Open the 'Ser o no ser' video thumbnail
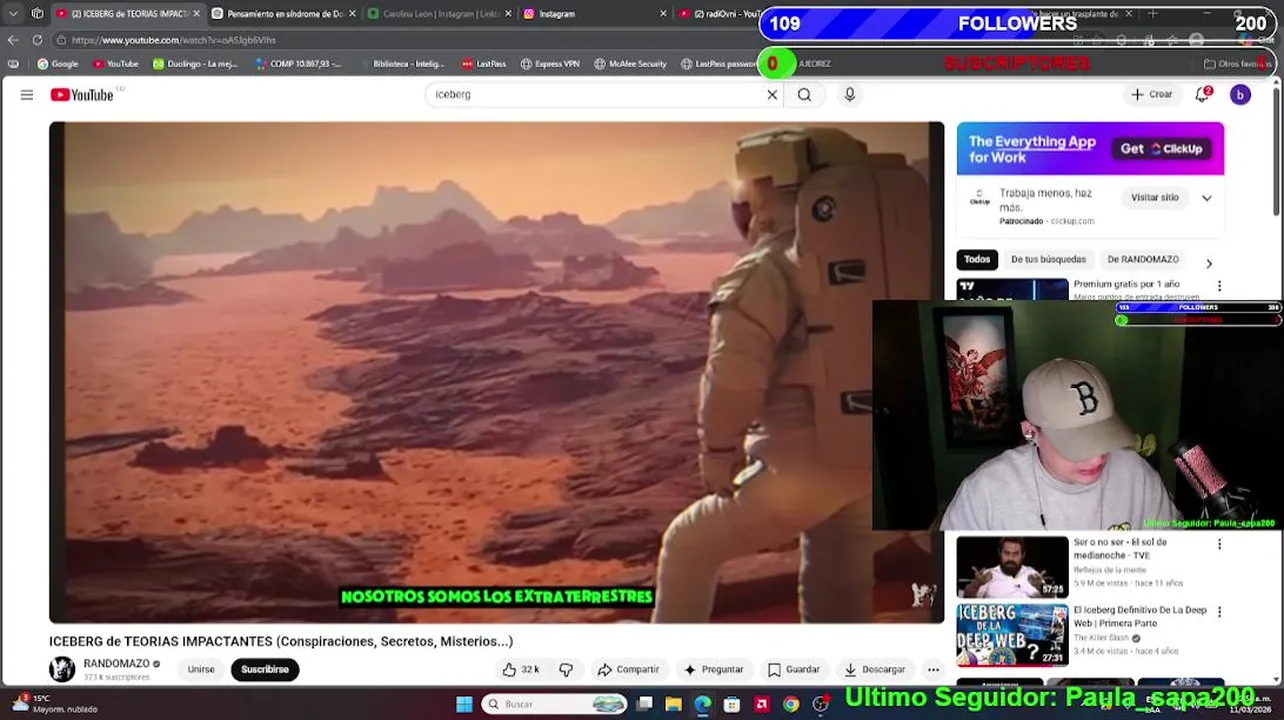The image size is (1284, 720). point(1012,567)
